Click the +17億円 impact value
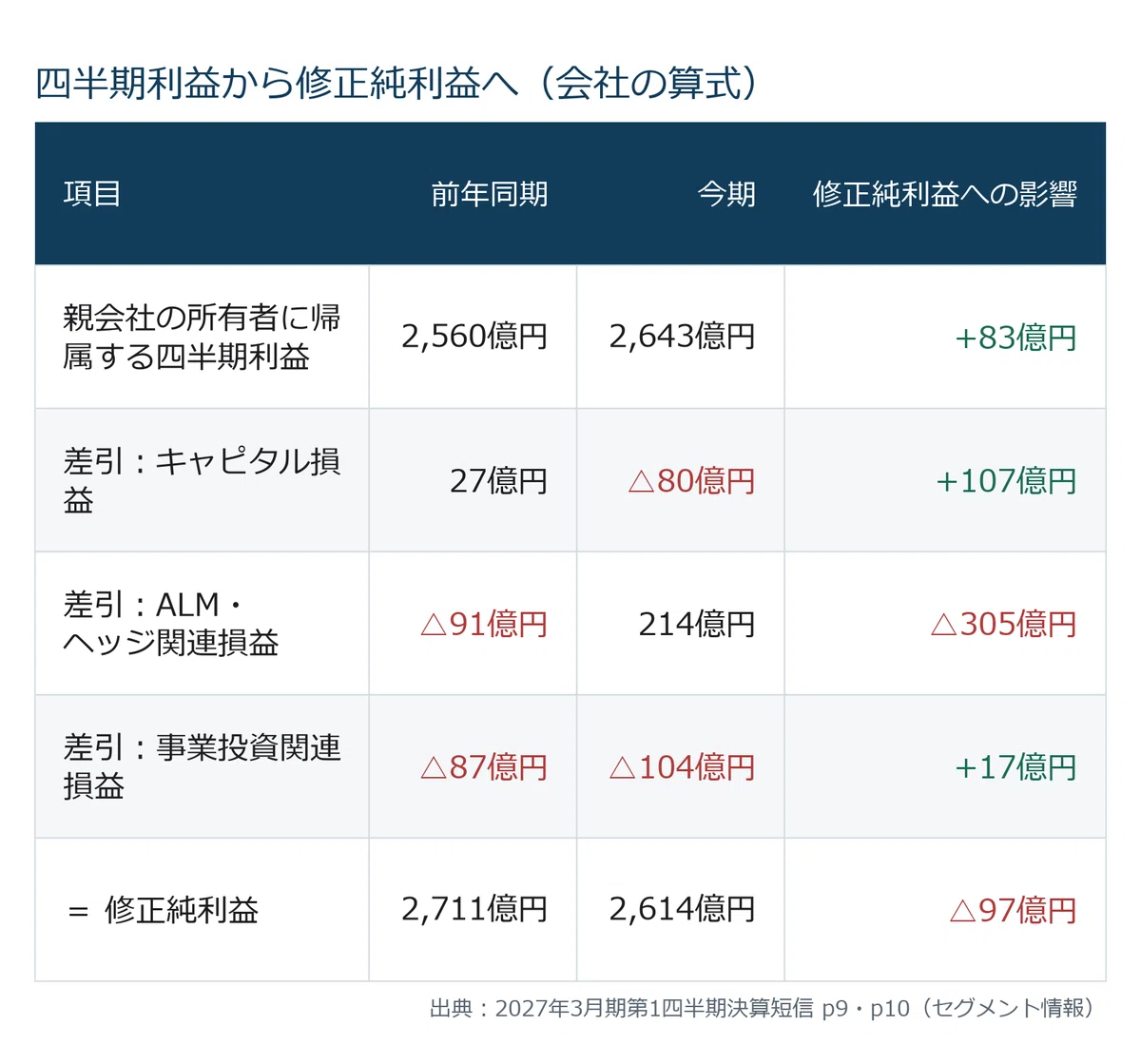Image resolution: width=1141 pixels, height=1064 pixels. point(1015,767)
